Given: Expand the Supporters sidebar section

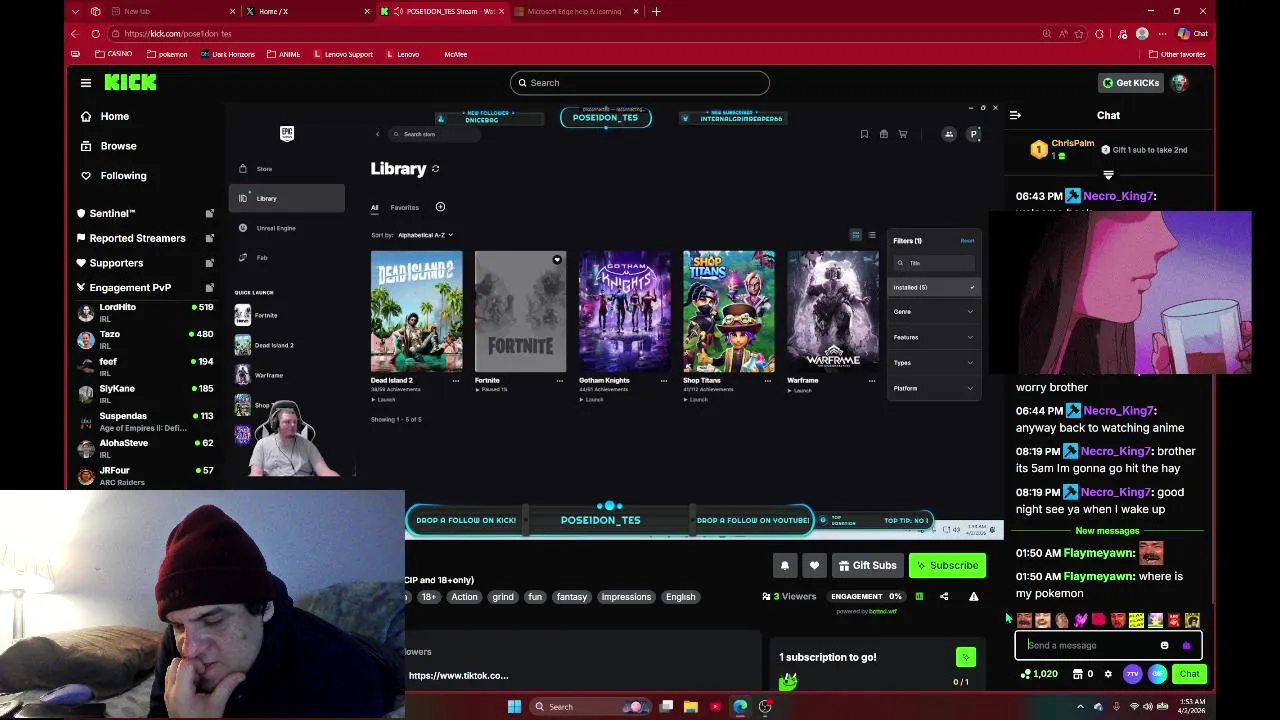Looking at the screenshot, I should pyautogui.click(x=146, y=263).
